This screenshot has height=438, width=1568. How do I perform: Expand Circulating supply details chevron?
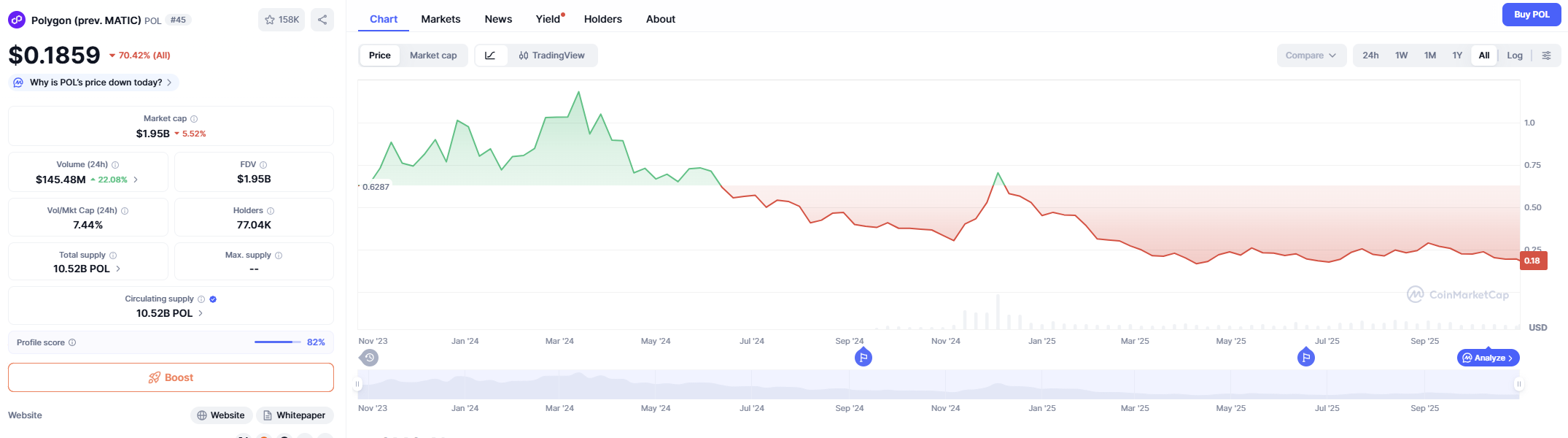coord(201,313)
